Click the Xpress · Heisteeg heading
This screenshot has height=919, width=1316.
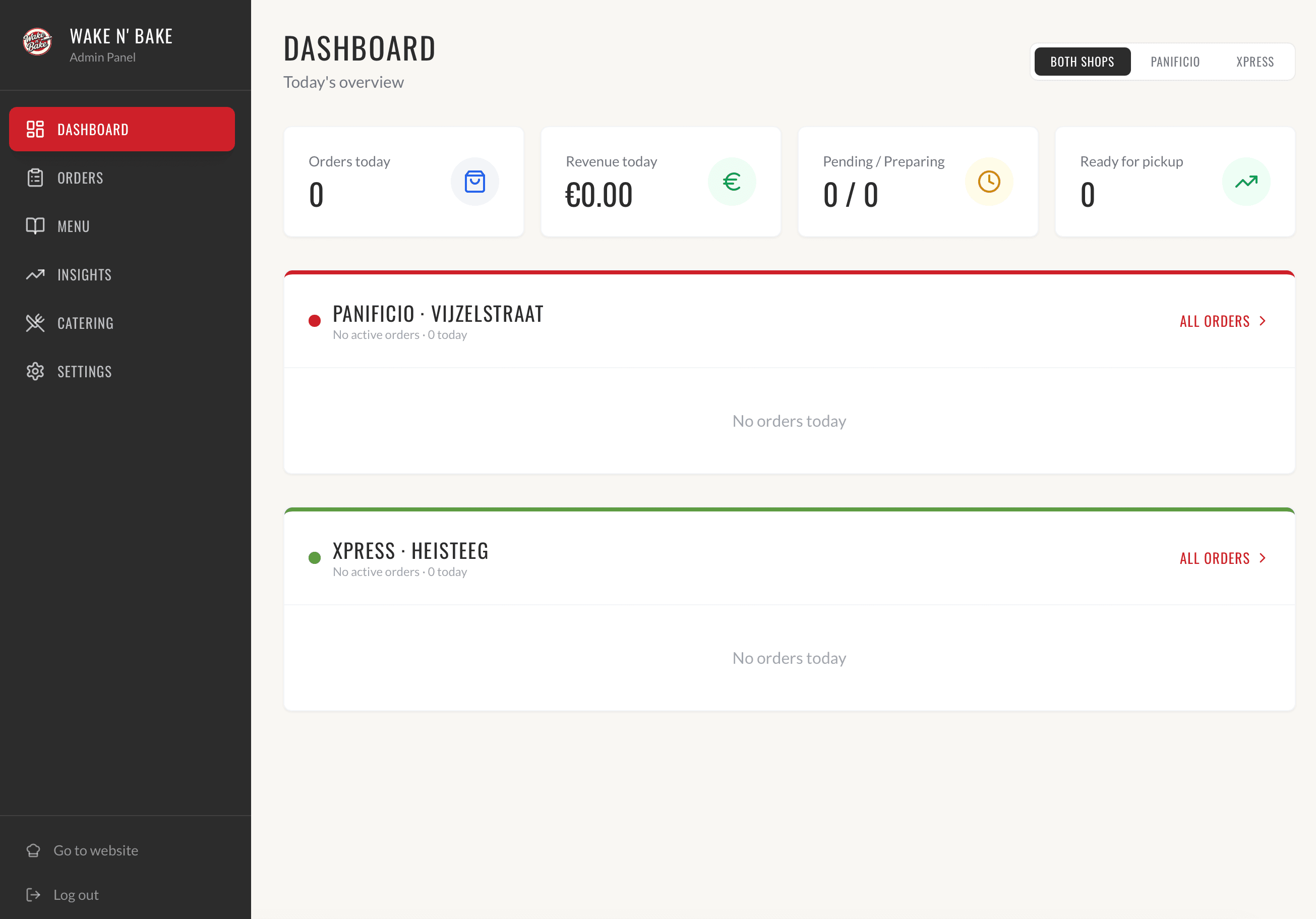tap(410, 551)
